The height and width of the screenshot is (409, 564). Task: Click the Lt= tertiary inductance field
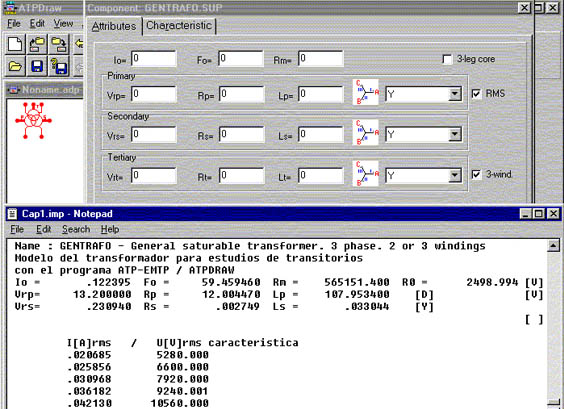321,176
